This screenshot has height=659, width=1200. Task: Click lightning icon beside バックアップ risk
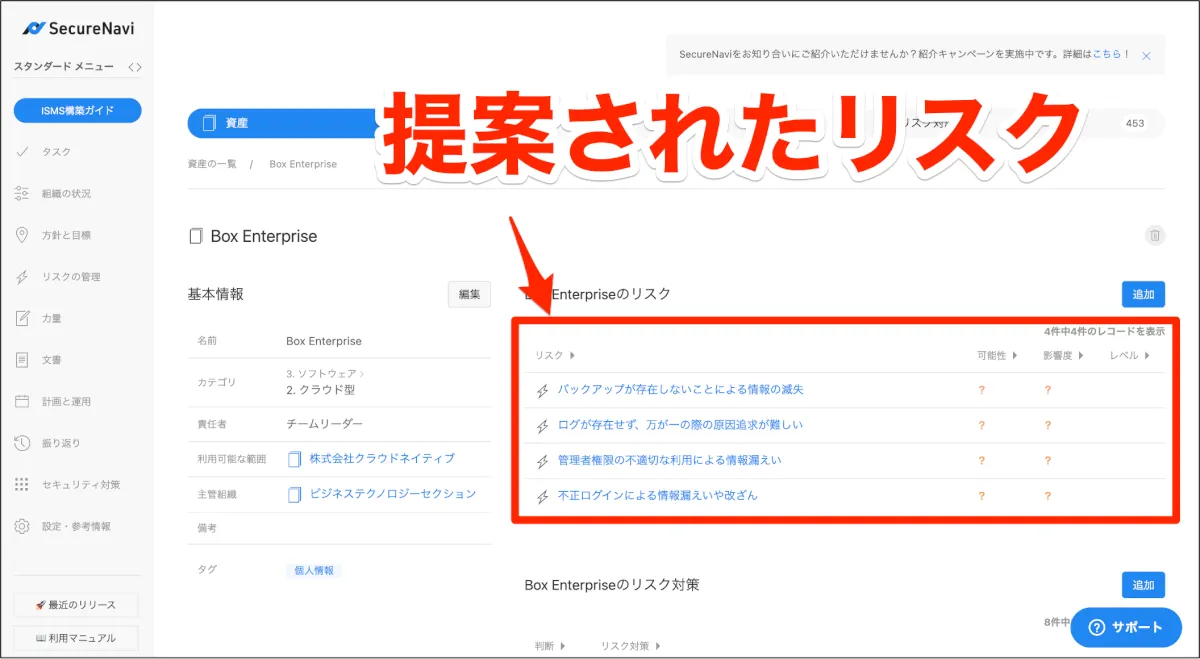pyautogui.click(x=543, y=391)
